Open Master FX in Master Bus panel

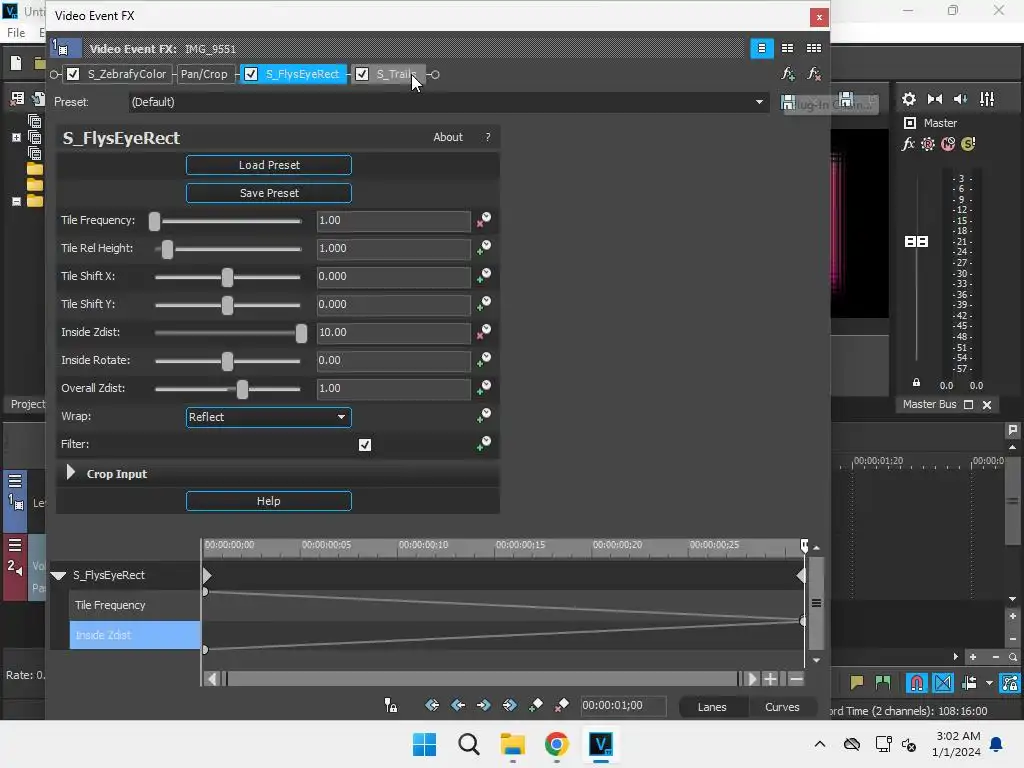click(x=908, y=144)
